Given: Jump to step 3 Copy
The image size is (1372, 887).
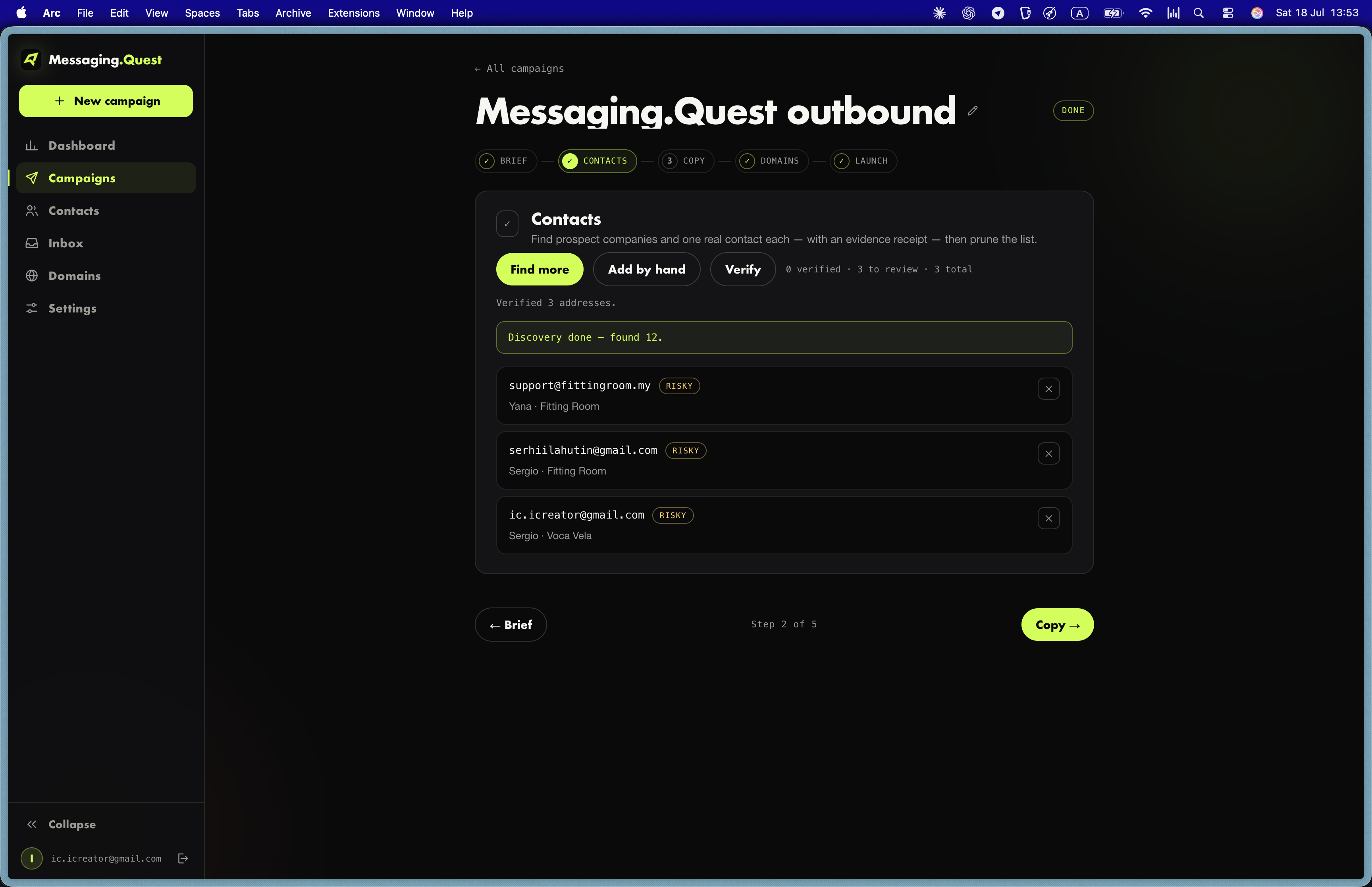Looking at the screenshot, I should tap(686, 161).
